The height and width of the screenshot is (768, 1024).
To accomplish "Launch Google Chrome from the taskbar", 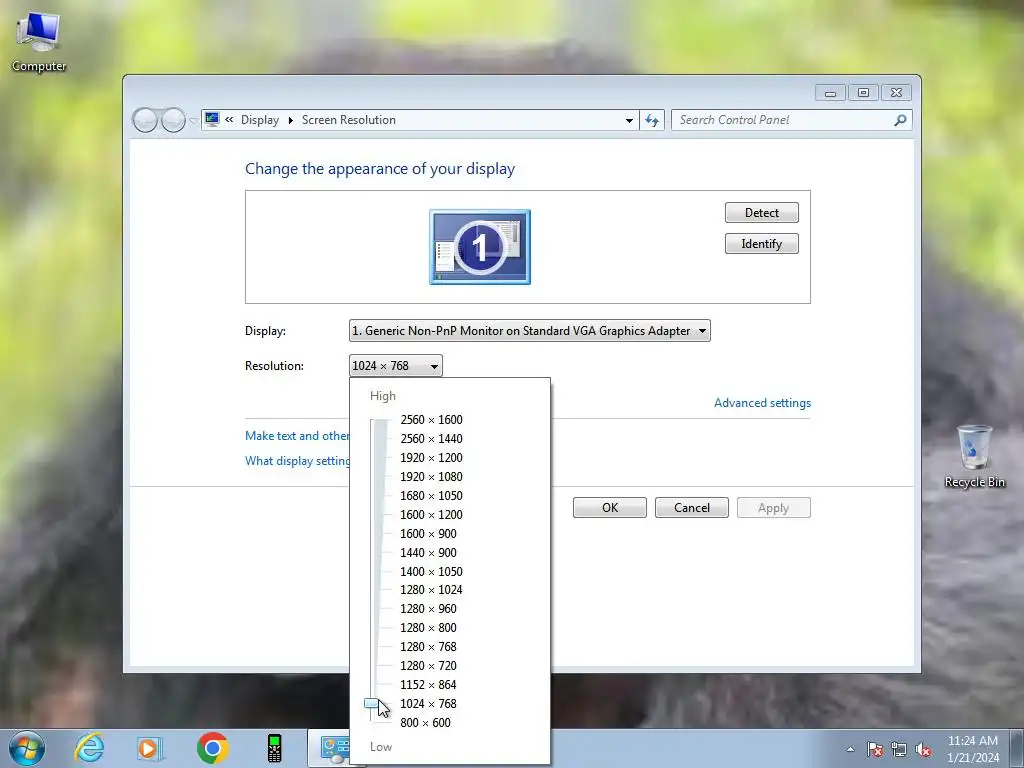I will click(x=212, y=748).
